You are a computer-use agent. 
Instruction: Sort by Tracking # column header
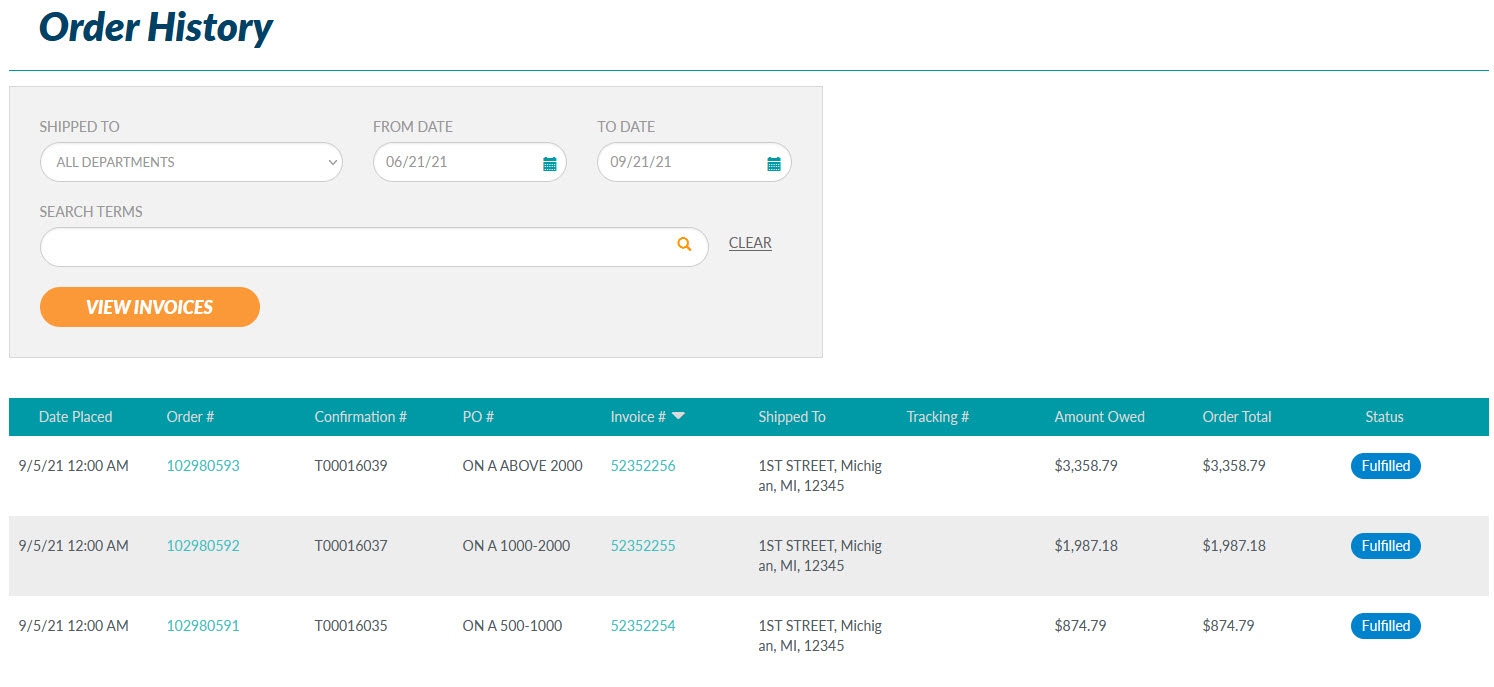[938, 417]
